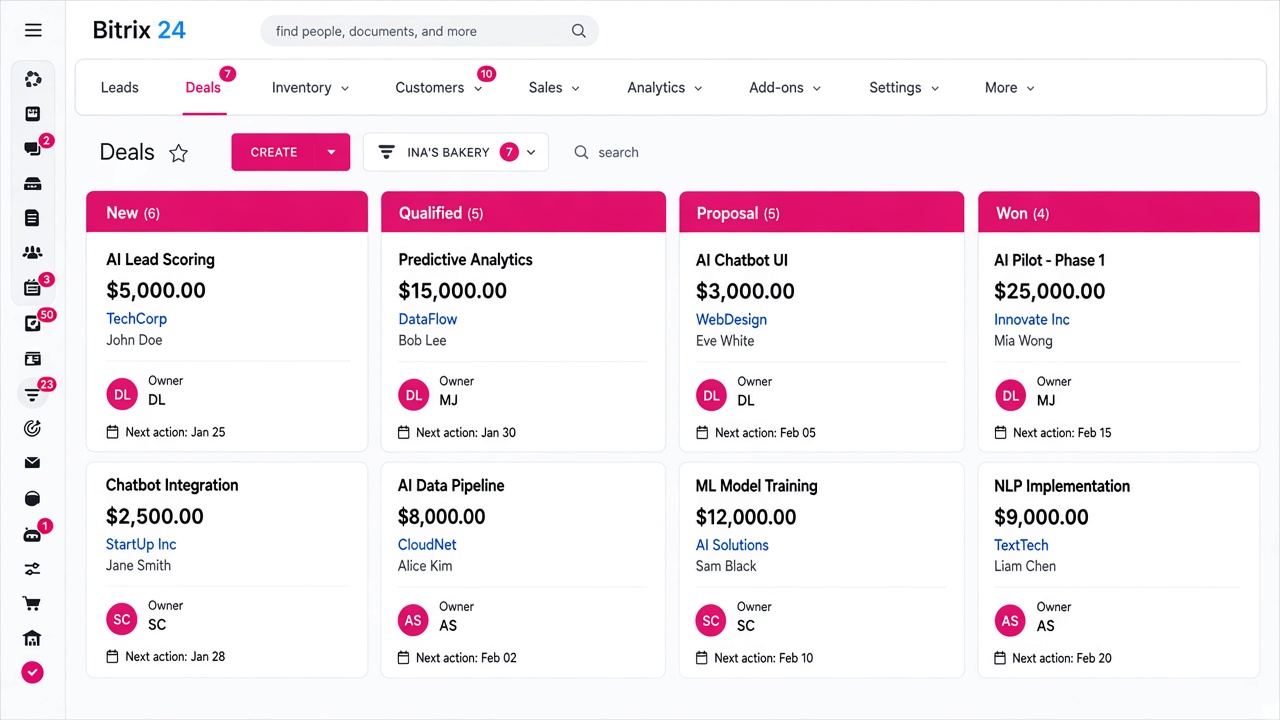Viewport: 1280px width, 720px height.
Task: Star the Deals page as favorite
Action: tap(178, 152)
